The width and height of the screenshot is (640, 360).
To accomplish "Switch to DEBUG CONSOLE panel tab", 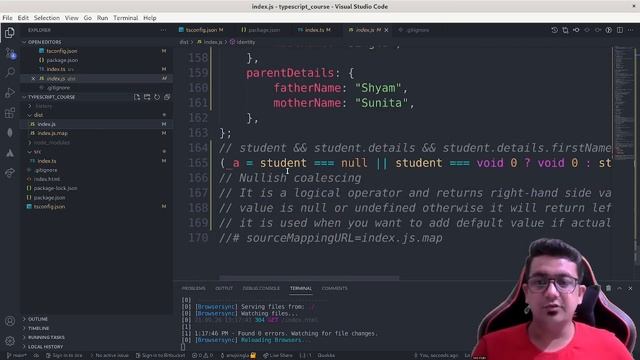I will (x=261, y=288).
